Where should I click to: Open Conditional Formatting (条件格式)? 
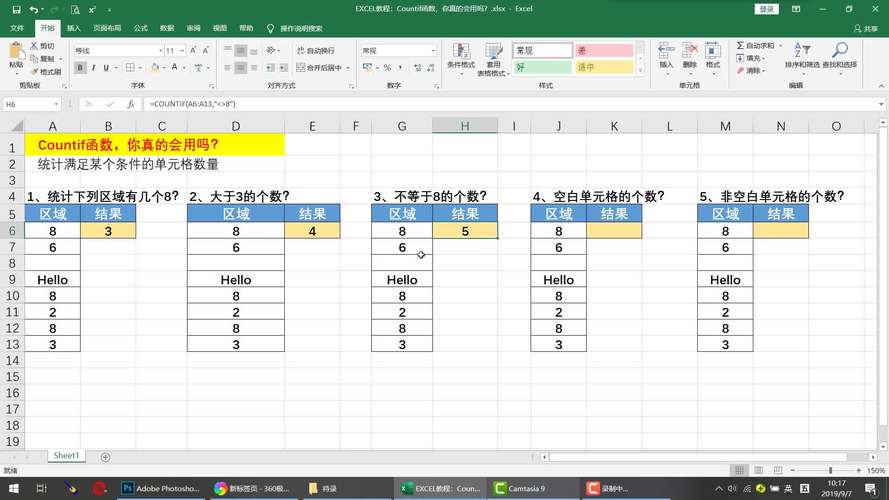[461, 56]
